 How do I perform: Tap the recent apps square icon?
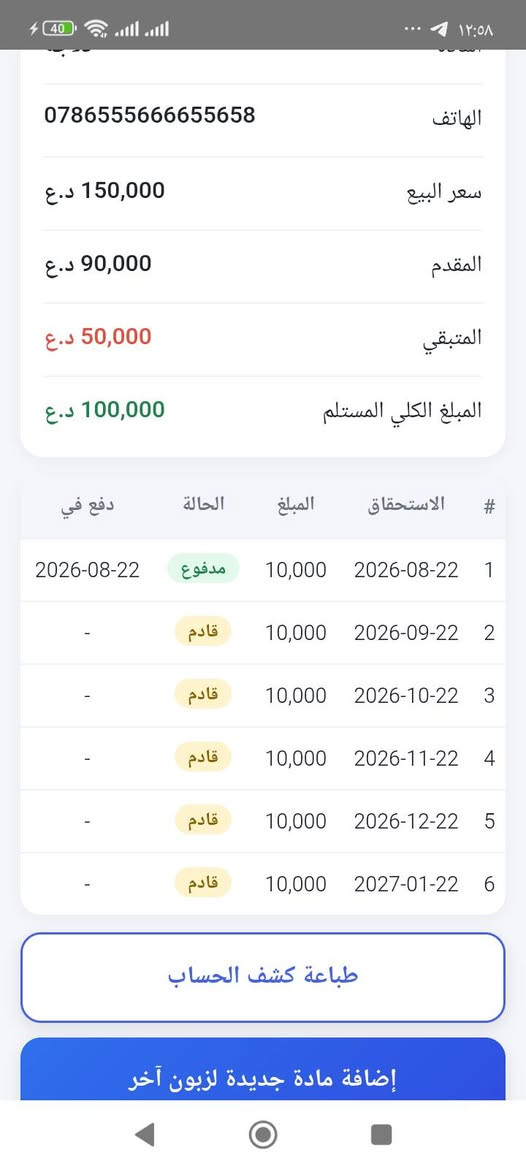pos(381,1135)
